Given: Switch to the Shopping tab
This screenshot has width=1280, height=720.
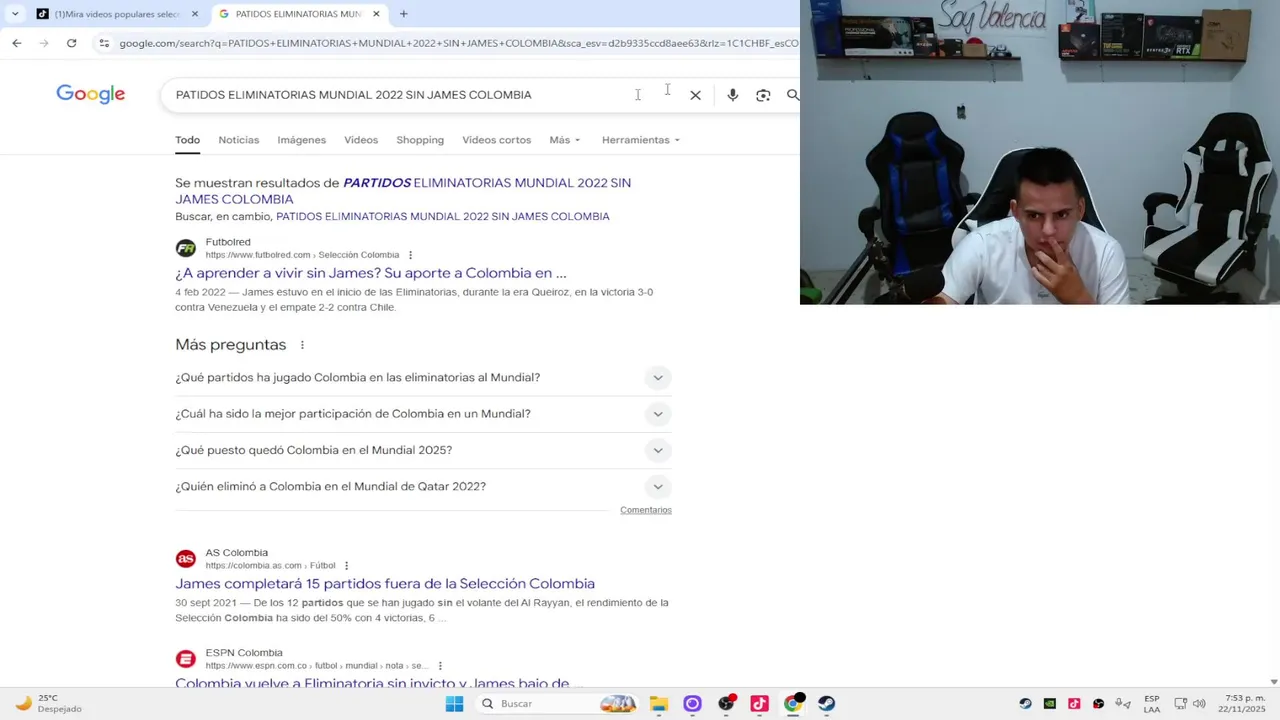Looking at the screenshot, I should (420, 140).
